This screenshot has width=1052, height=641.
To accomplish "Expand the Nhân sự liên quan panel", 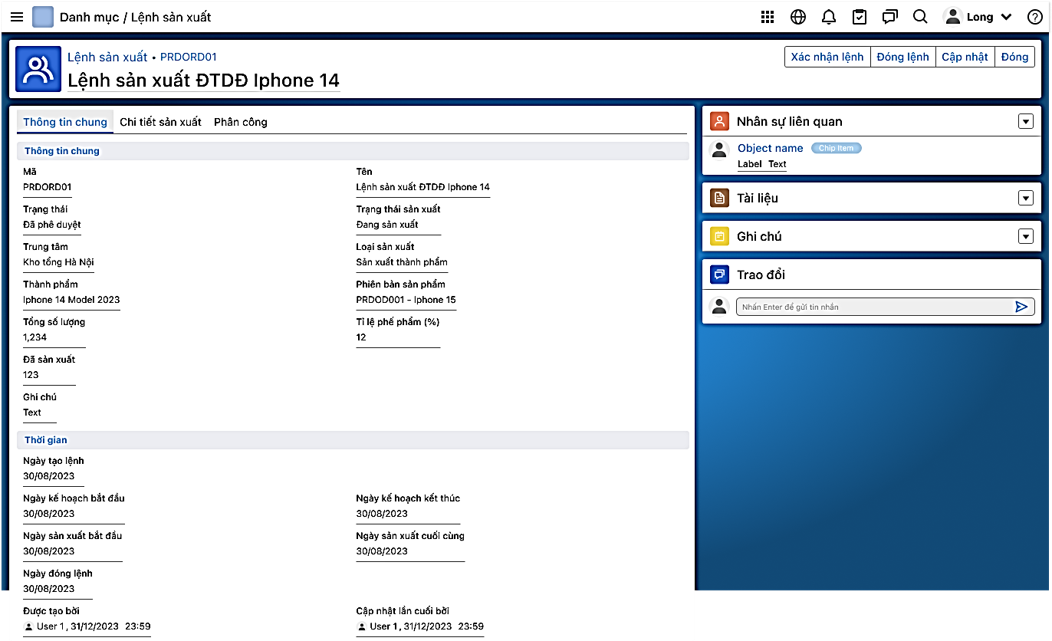I will pyautogui.click(x=1024, y=122).
